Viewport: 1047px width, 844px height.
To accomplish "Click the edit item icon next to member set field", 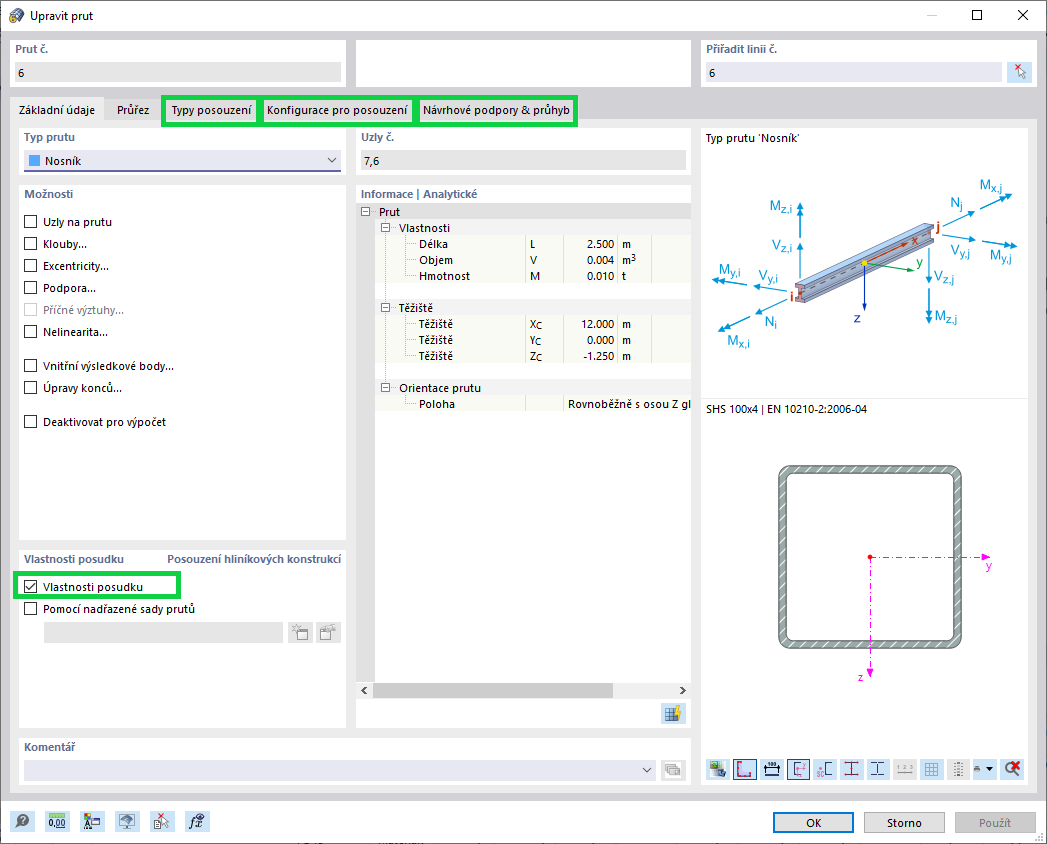I will [x=328, y=632].
